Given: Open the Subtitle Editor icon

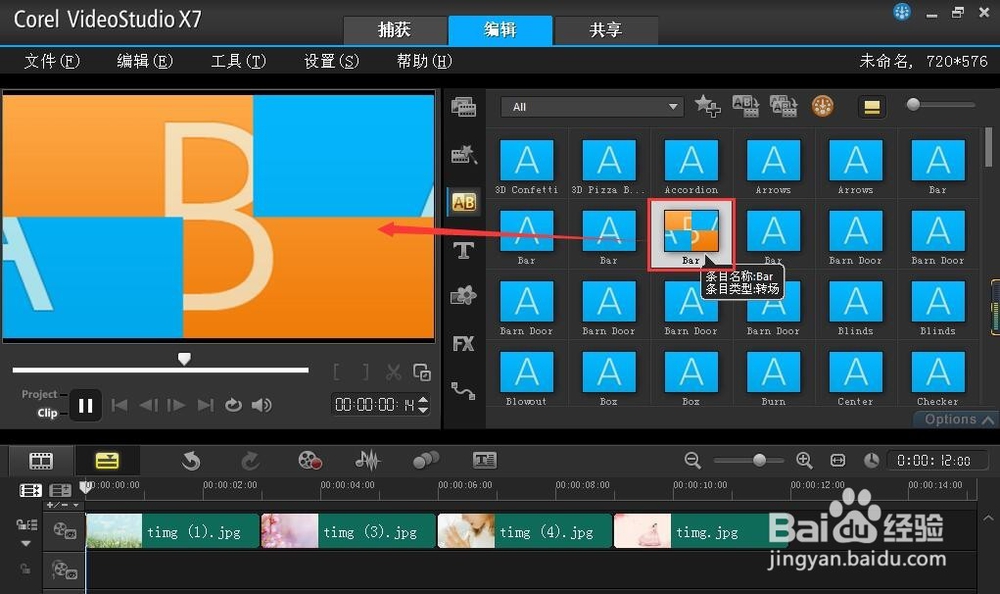Looking at the screenshot, I should tap(485, 460).
